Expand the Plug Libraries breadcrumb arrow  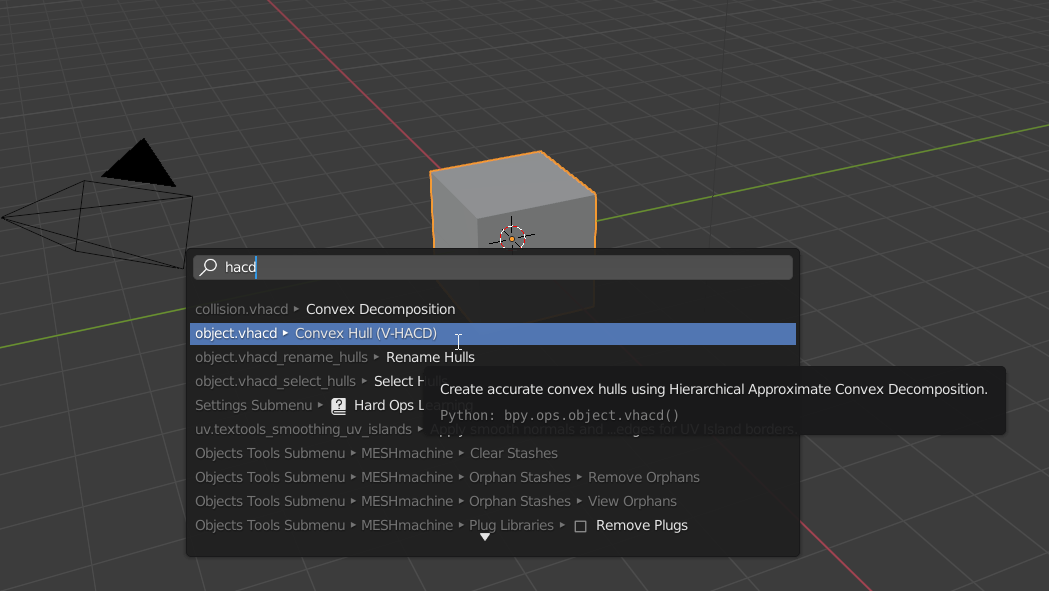click(x=560, y=525)
